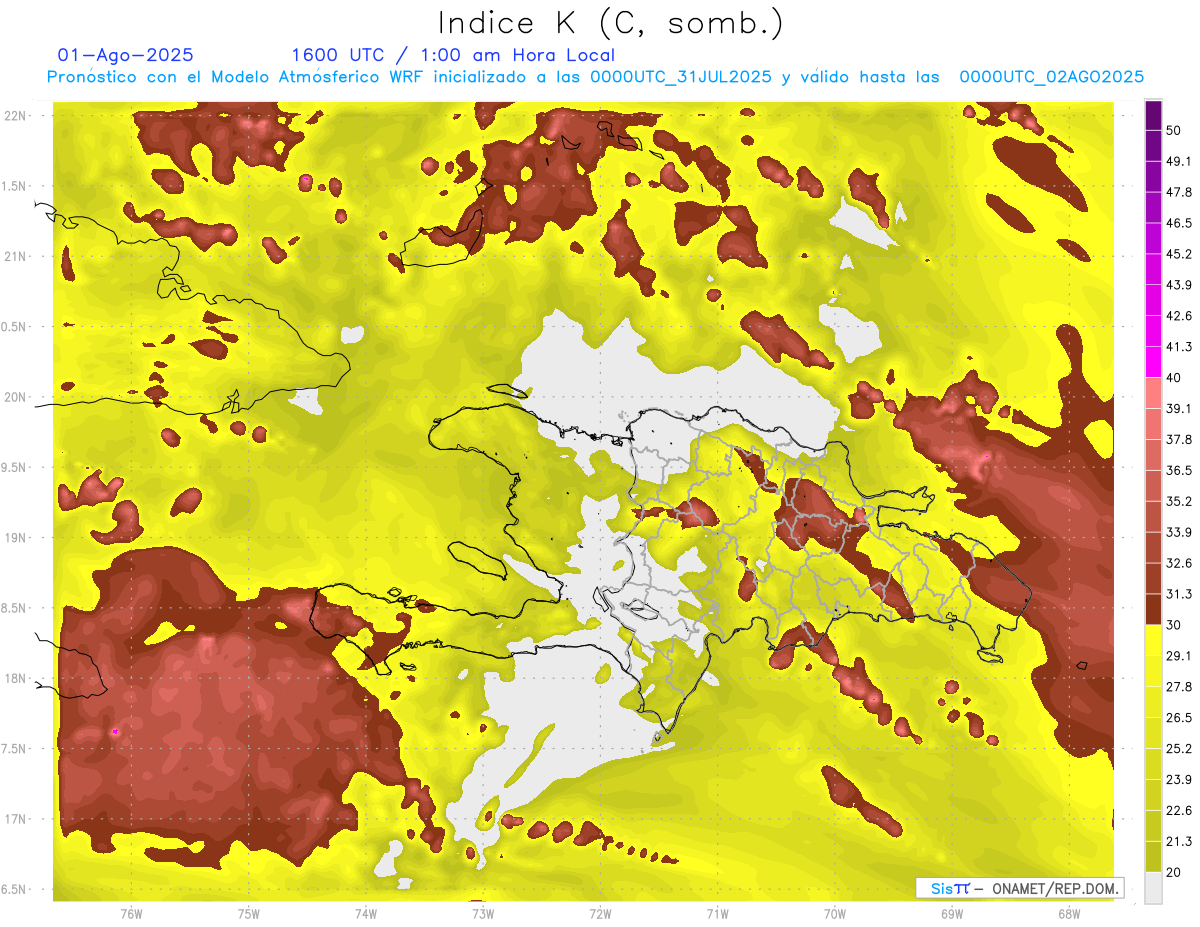Image resolution: width=1200 pixels, height=927 pixels.
Task: Click the '21N' latitude label
Action: pyautogui.click(x=16, y=256)
